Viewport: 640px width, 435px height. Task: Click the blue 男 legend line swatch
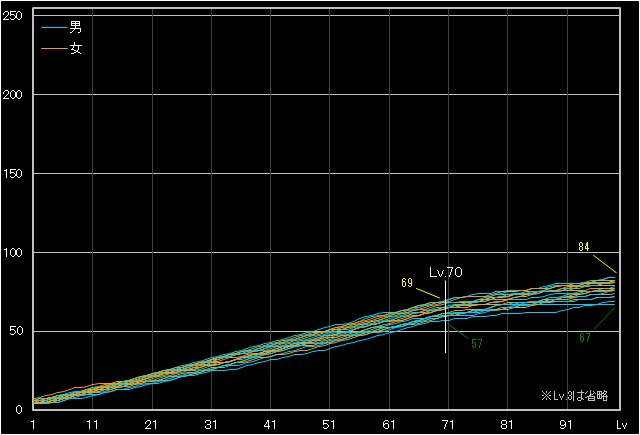coord(54,28)
